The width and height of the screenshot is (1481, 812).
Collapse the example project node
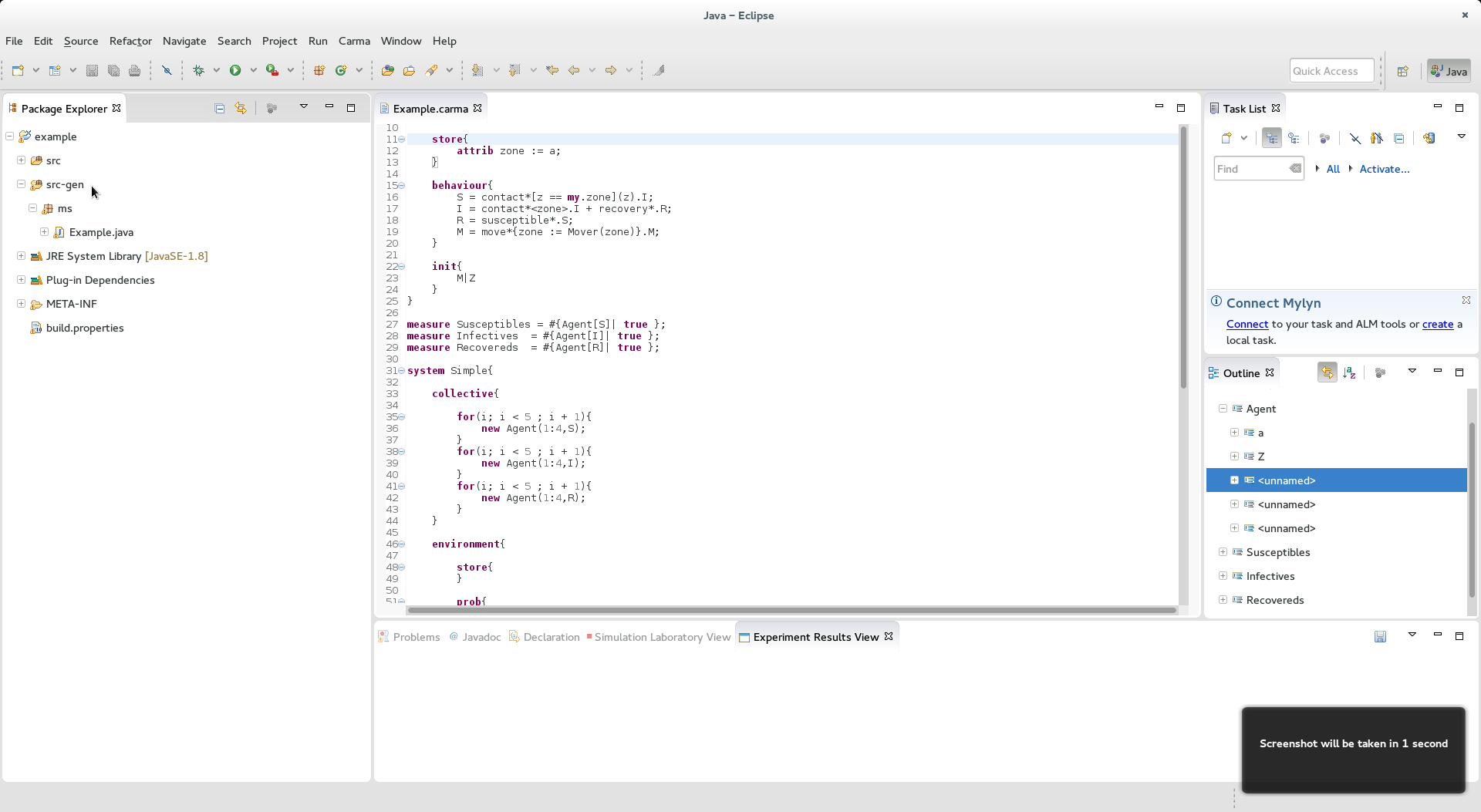point(10,136)
